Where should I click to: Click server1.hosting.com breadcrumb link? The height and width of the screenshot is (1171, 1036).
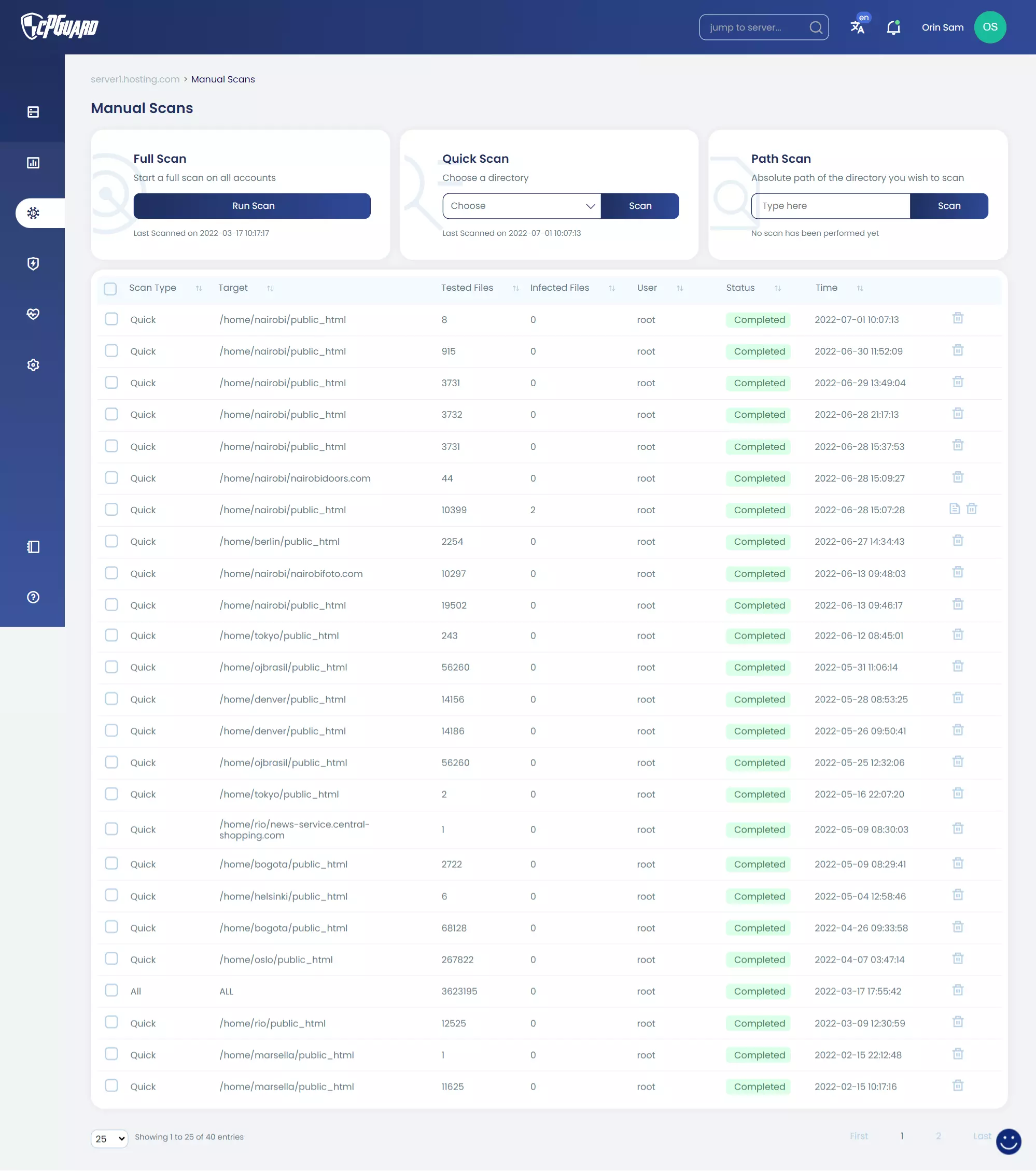pos(135,79)
